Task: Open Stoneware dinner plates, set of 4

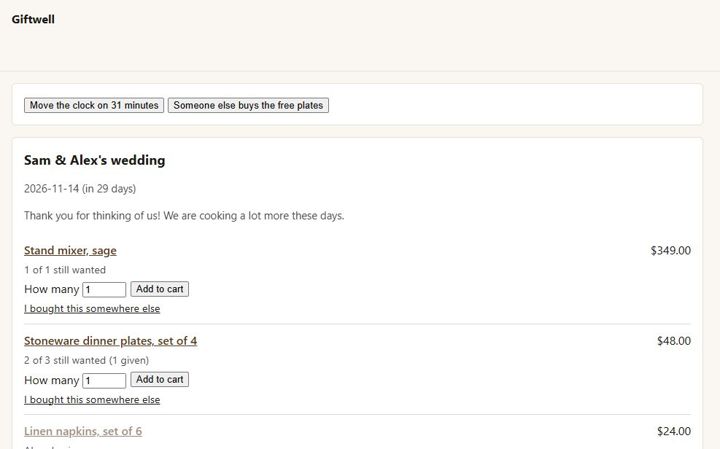Action: (111, 341)
